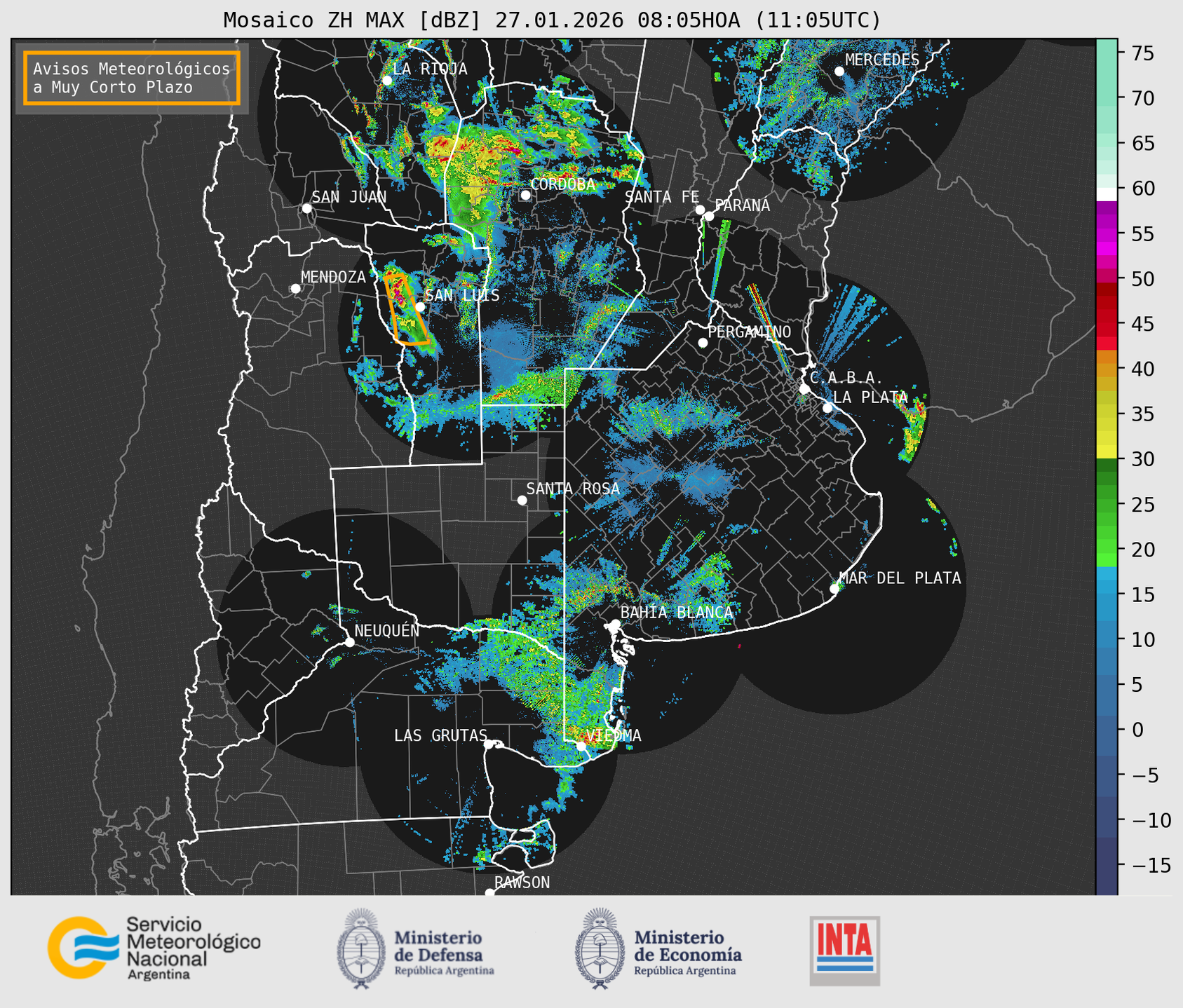This screenshot has width=1183, height=1008.
Task: Click the CORDOBA label text
Action: point(562,184)
